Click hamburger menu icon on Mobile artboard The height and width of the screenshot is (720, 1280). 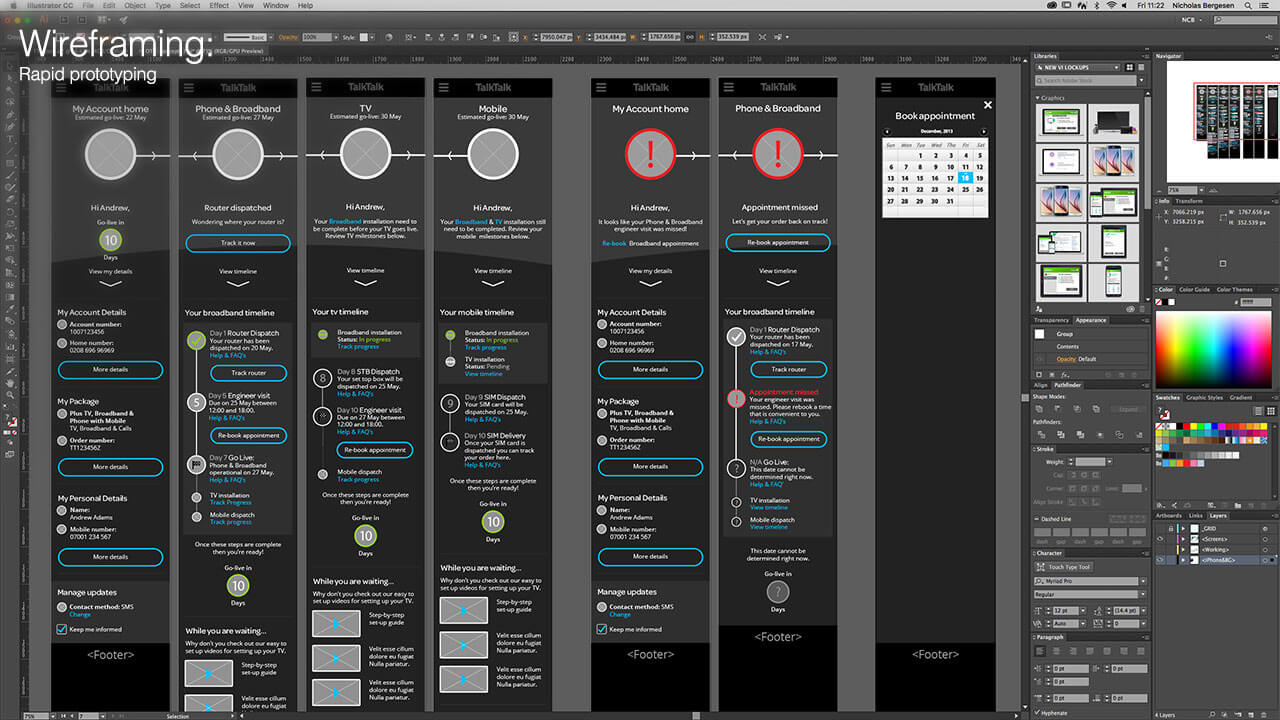[444, 88]
